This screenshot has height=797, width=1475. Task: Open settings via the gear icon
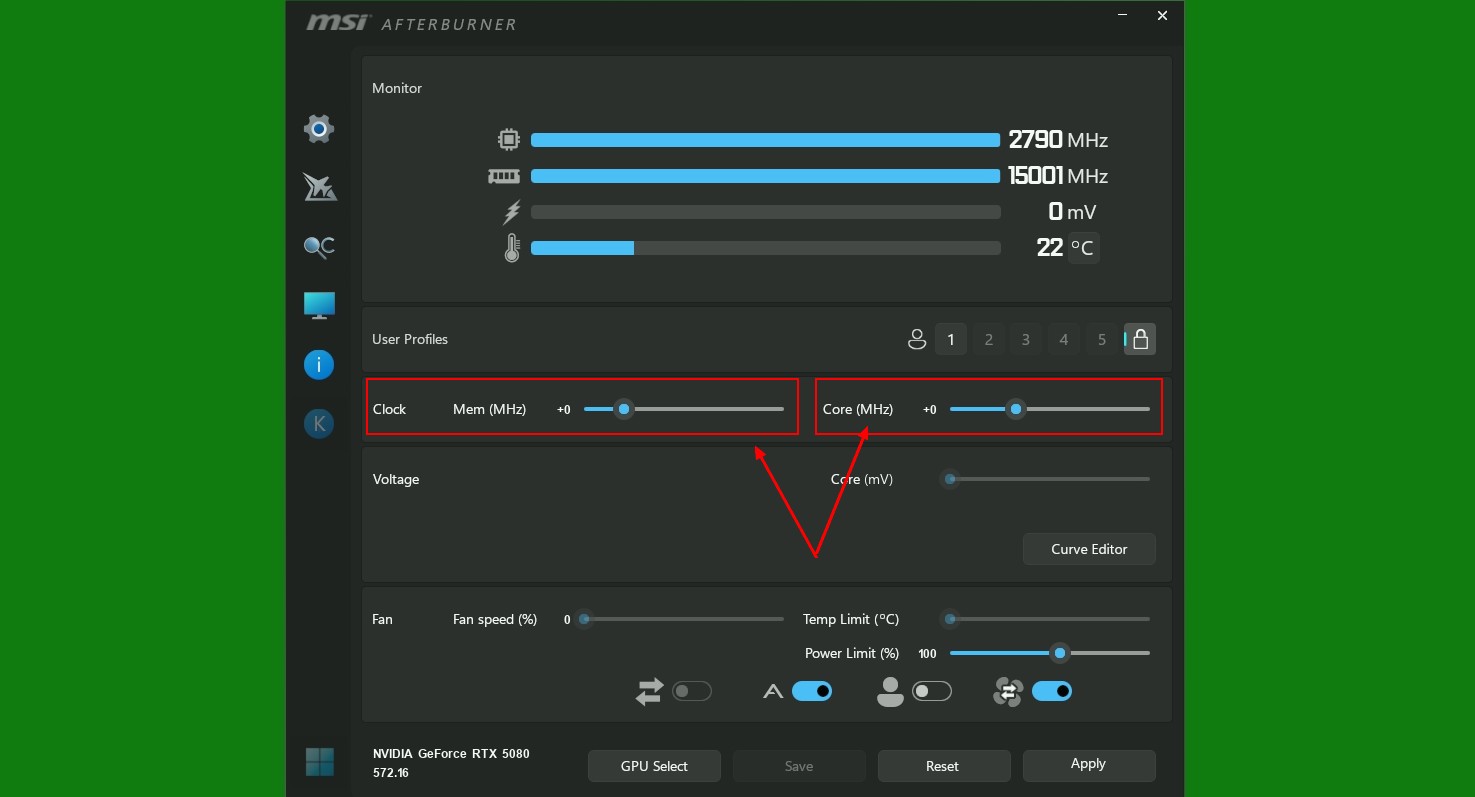(319, 128)
